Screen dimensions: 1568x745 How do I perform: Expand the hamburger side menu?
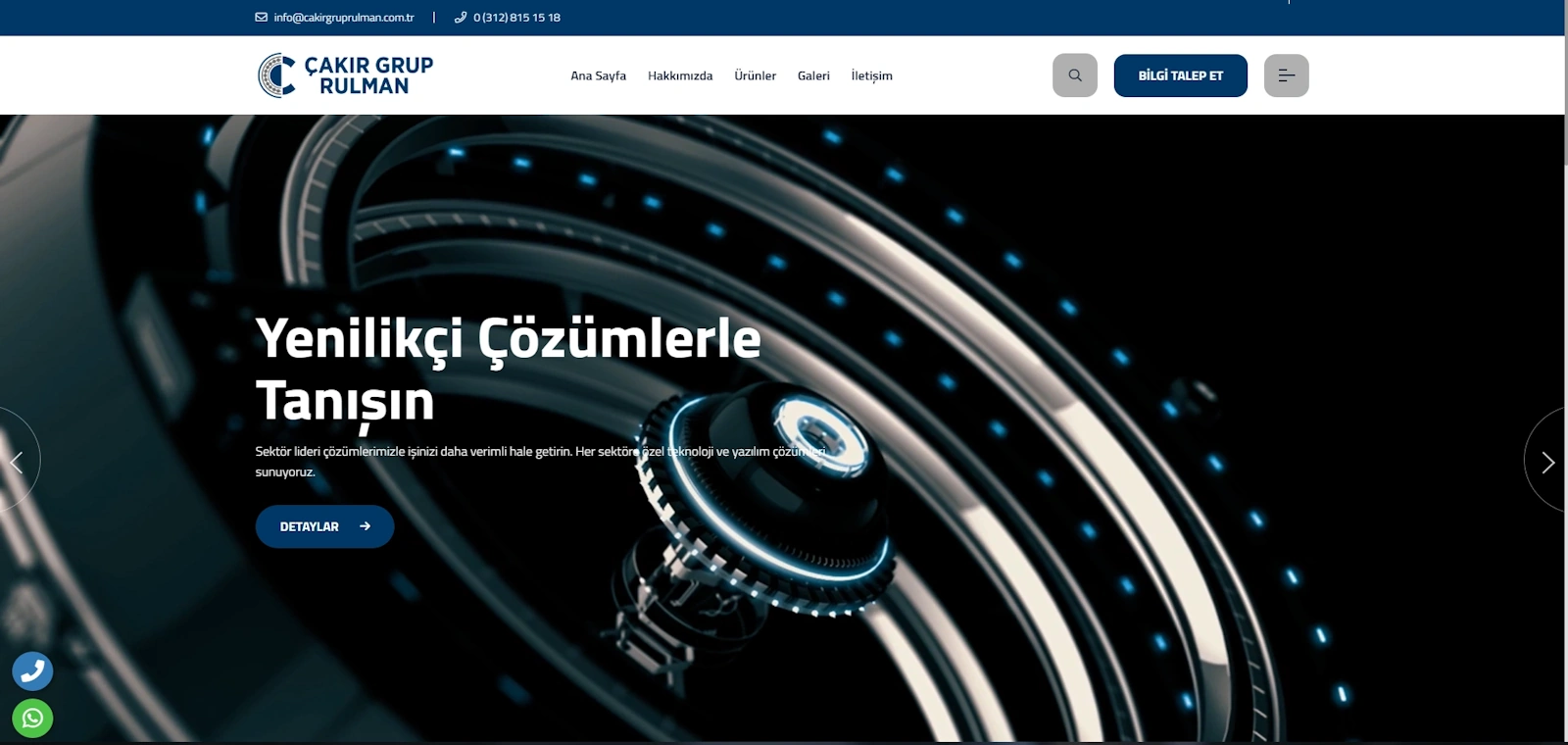(1286, 75)
